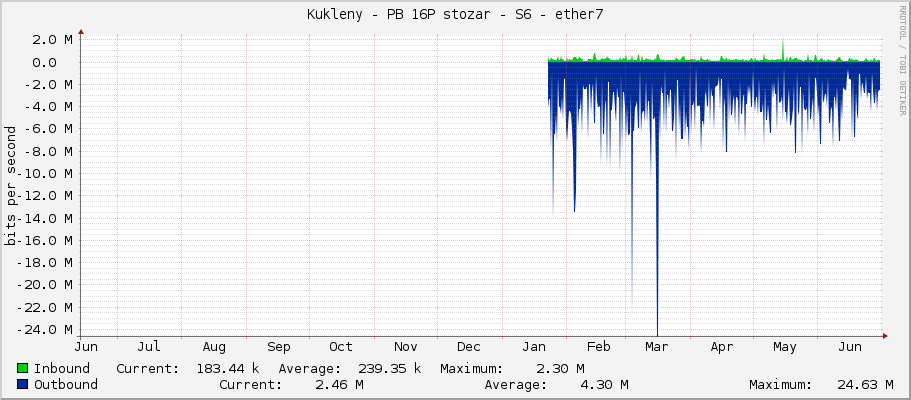Select the 'Inbound' legend label
Image resolution: width=911 pixels, height=400 pixels.
point(62,368)
